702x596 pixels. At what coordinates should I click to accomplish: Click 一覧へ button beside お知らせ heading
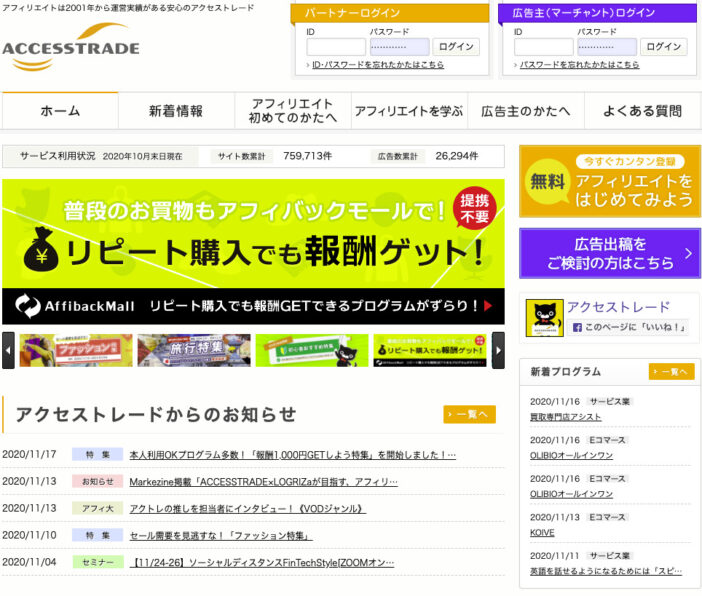click(470, 415)
